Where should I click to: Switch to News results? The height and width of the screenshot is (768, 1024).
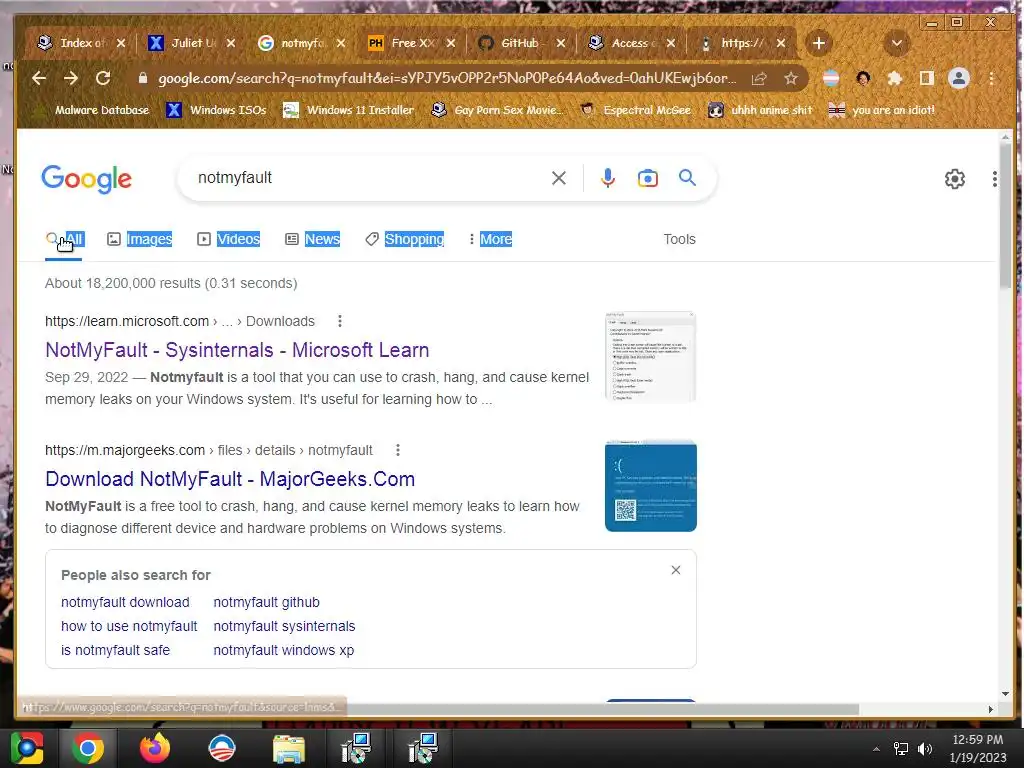pyautogui.click(x=313, y=240)
